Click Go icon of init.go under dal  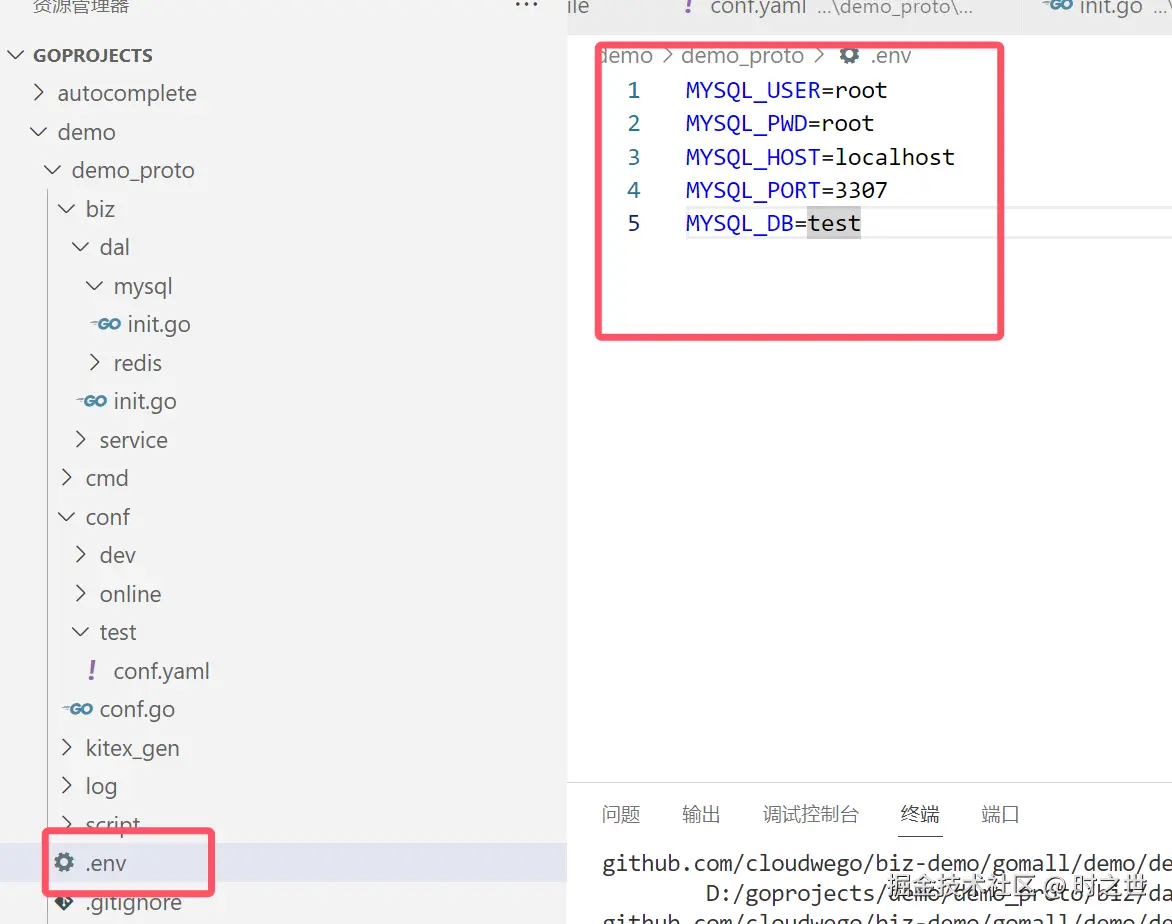93,401
